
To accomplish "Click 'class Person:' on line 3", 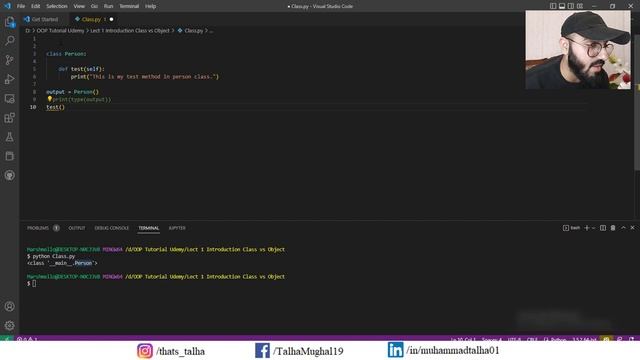I will (66, 54).
